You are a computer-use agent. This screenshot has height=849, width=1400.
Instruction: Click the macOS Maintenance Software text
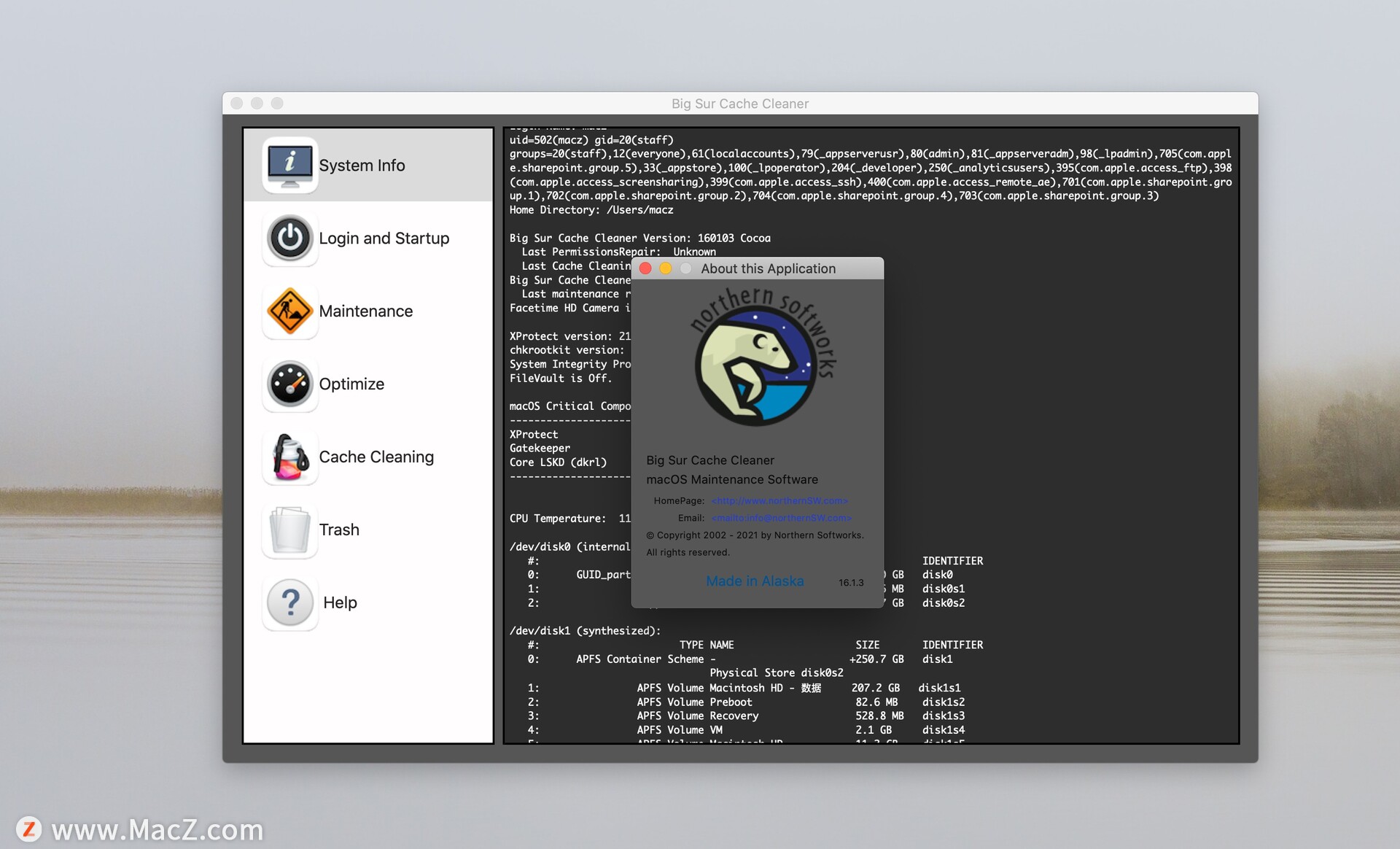pyautogui.click(x=732, y=480)
